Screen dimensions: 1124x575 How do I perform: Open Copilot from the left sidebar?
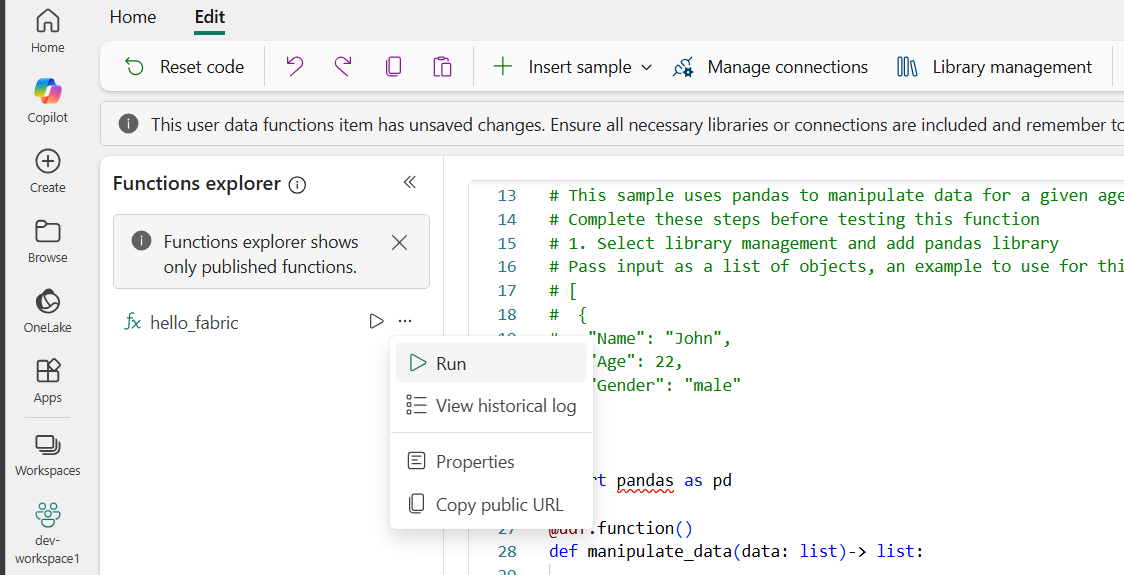tap(47, 101)
